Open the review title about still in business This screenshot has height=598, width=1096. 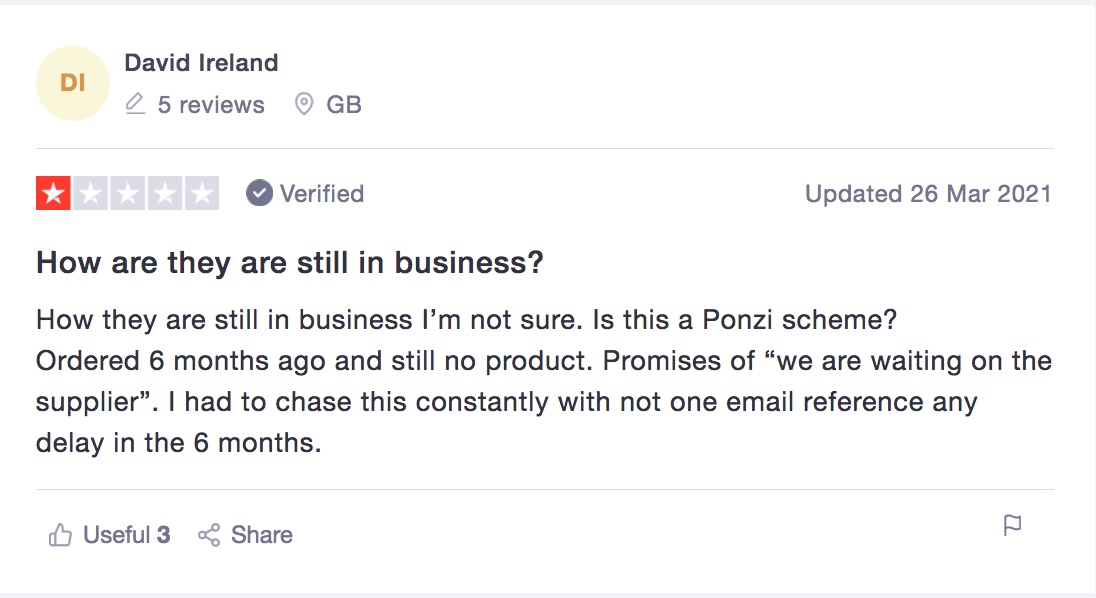pyautogui.click(x=290, y=263)
